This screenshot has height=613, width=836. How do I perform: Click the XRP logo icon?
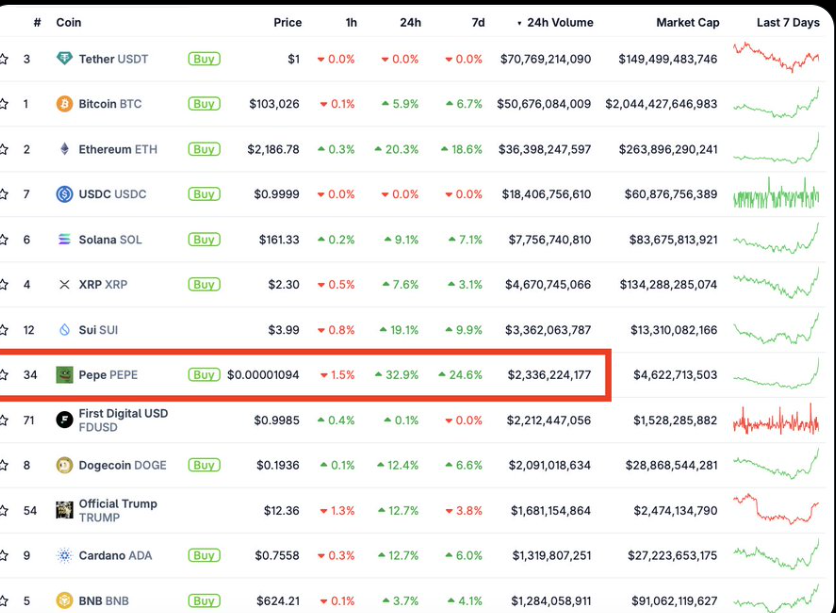(x=65, y=285)
